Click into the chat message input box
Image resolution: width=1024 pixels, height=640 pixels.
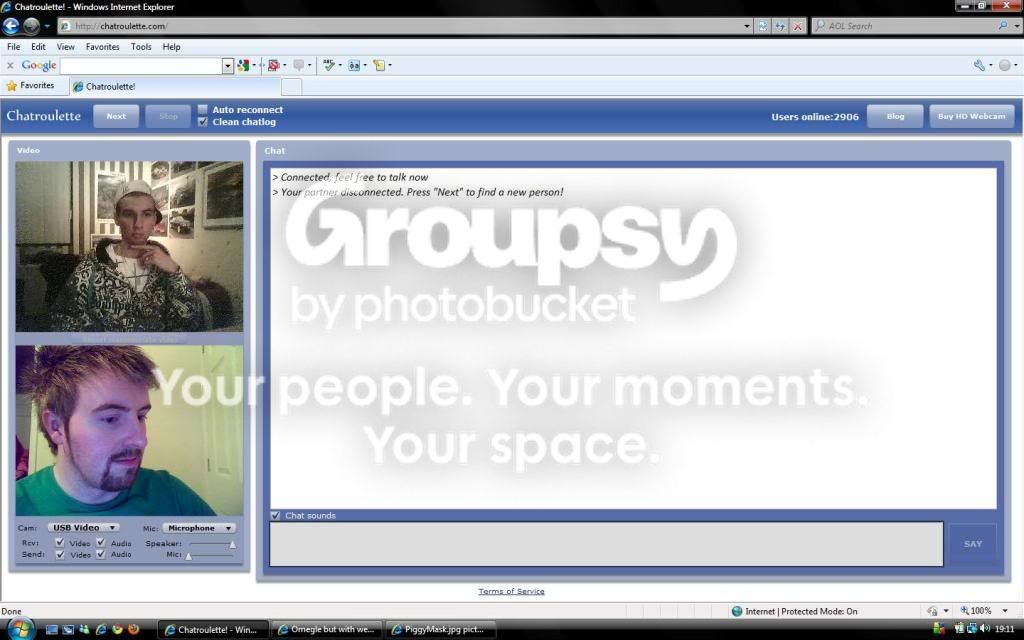[x=606, y=544]
